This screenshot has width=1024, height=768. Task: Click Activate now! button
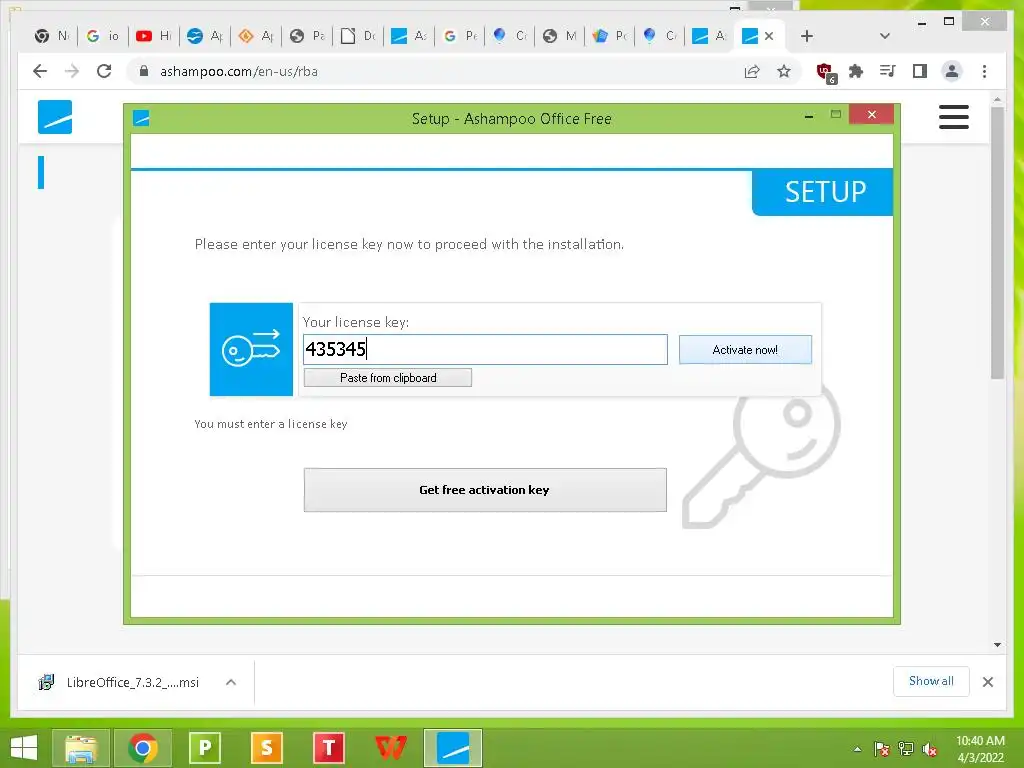tap(745, 350)
